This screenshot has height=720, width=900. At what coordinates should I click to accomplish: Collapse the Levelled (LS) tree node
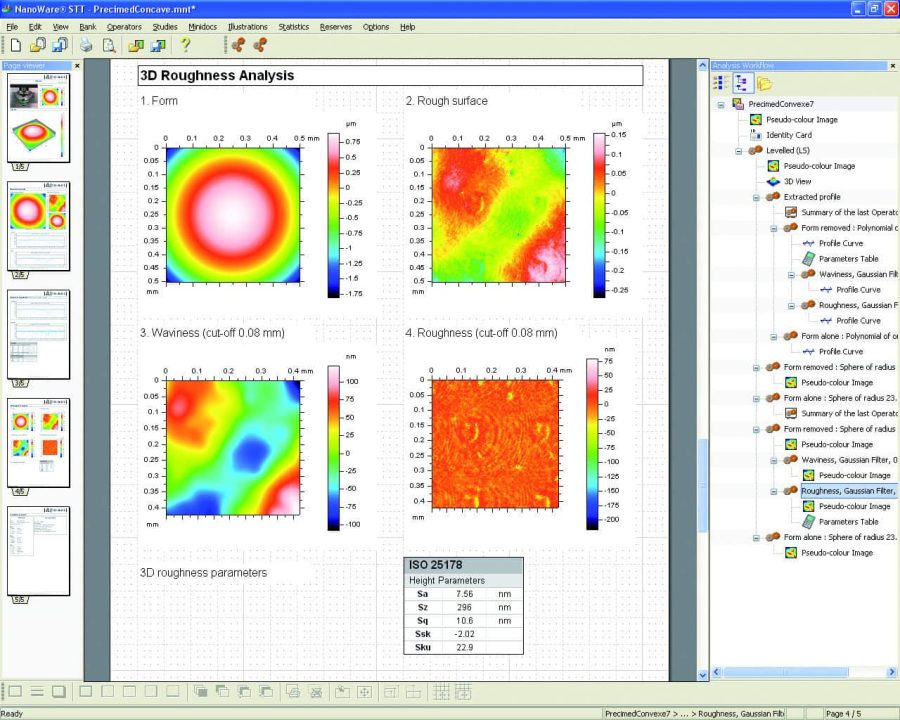tap(738, 151)
